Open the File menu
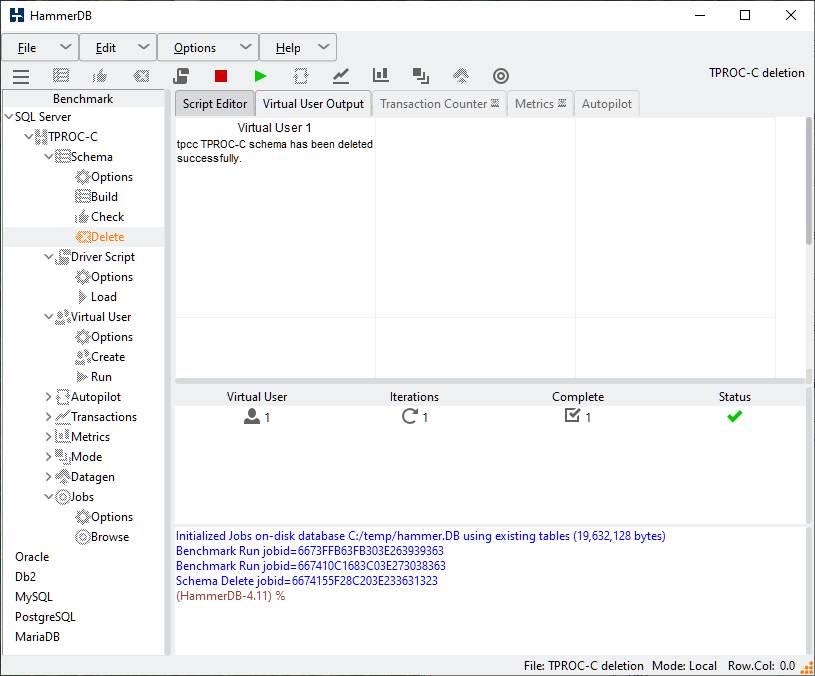Screen dimensions: 815x676 click(40, 48)
